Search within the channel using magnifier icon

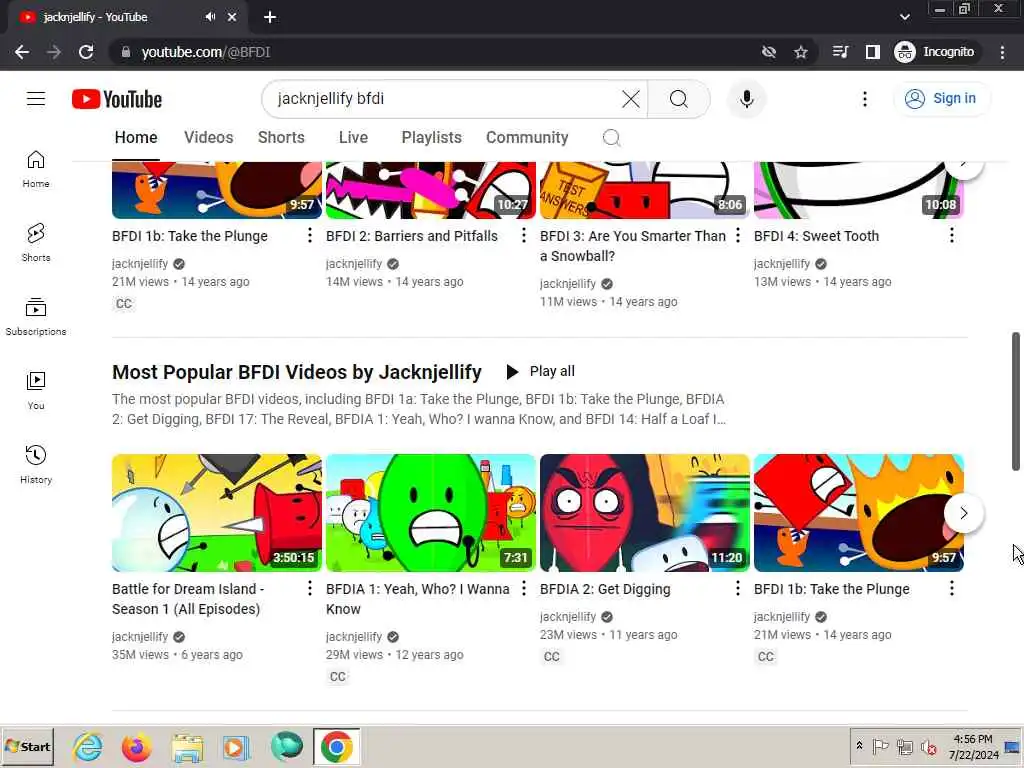click(611, 138)
